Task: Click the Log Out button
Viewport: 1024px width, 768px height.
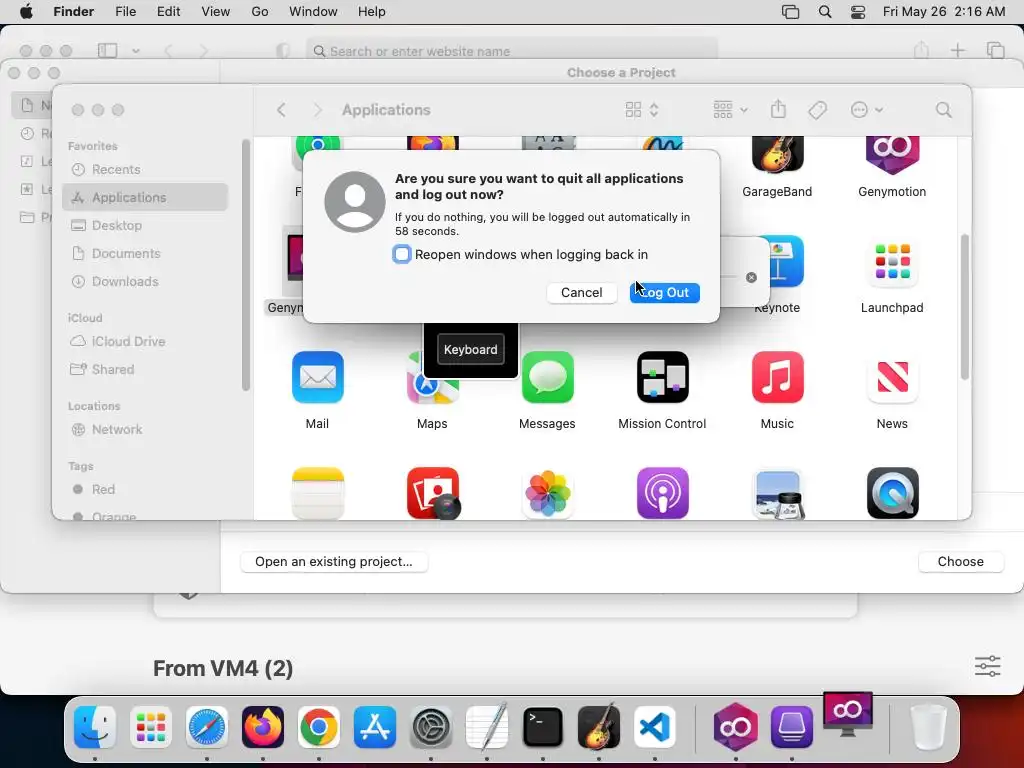Action: [x=664, y=293]
